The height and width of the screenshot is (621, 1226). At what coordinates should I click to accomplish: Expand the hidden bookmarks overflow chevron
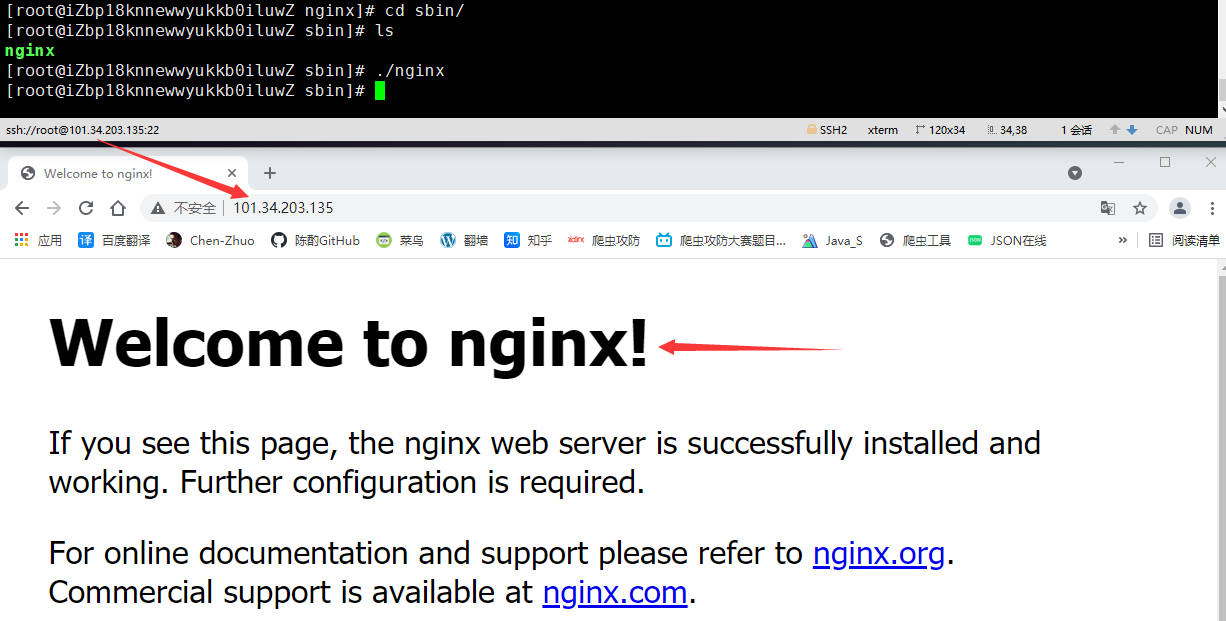click(x=1123, y=240)
